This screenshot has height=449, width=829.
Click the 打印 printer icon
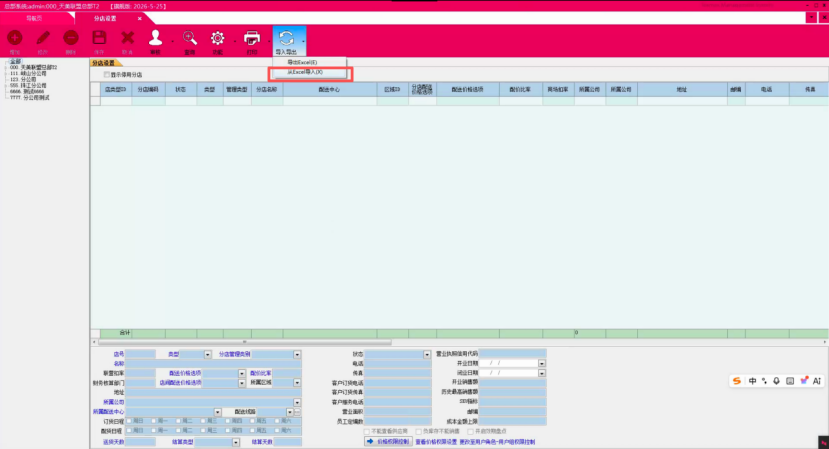coord(252,38)
